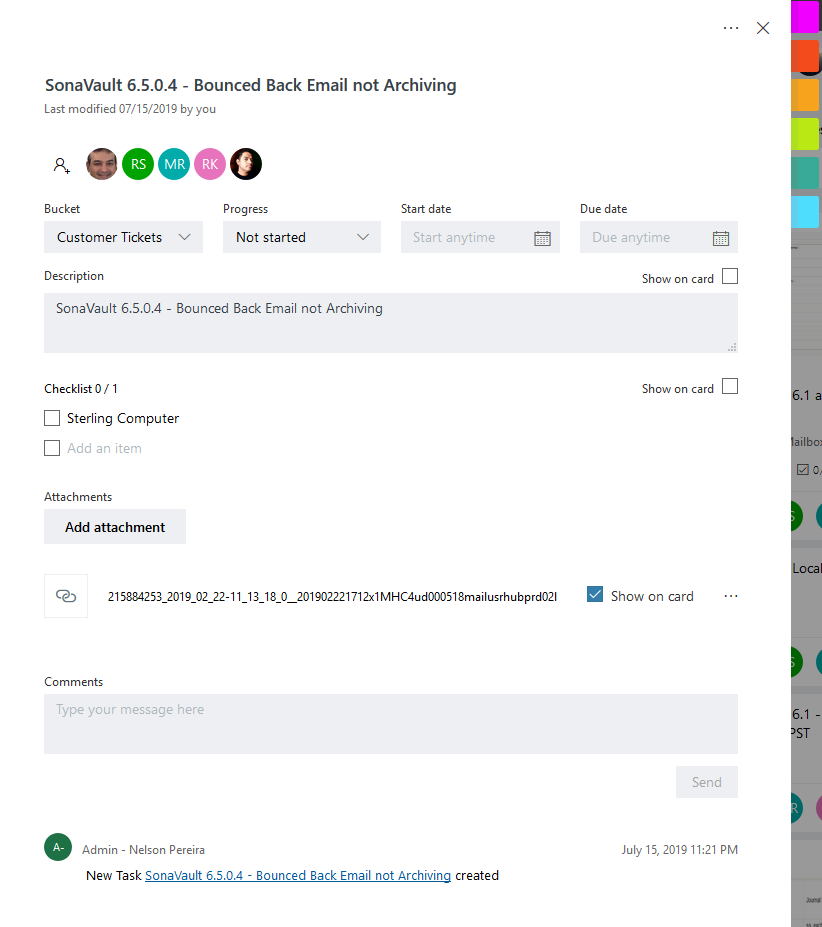Viewport: 822px width, 927px height.
Task: Open the Due date calendar picker
Action: (721, 237)
